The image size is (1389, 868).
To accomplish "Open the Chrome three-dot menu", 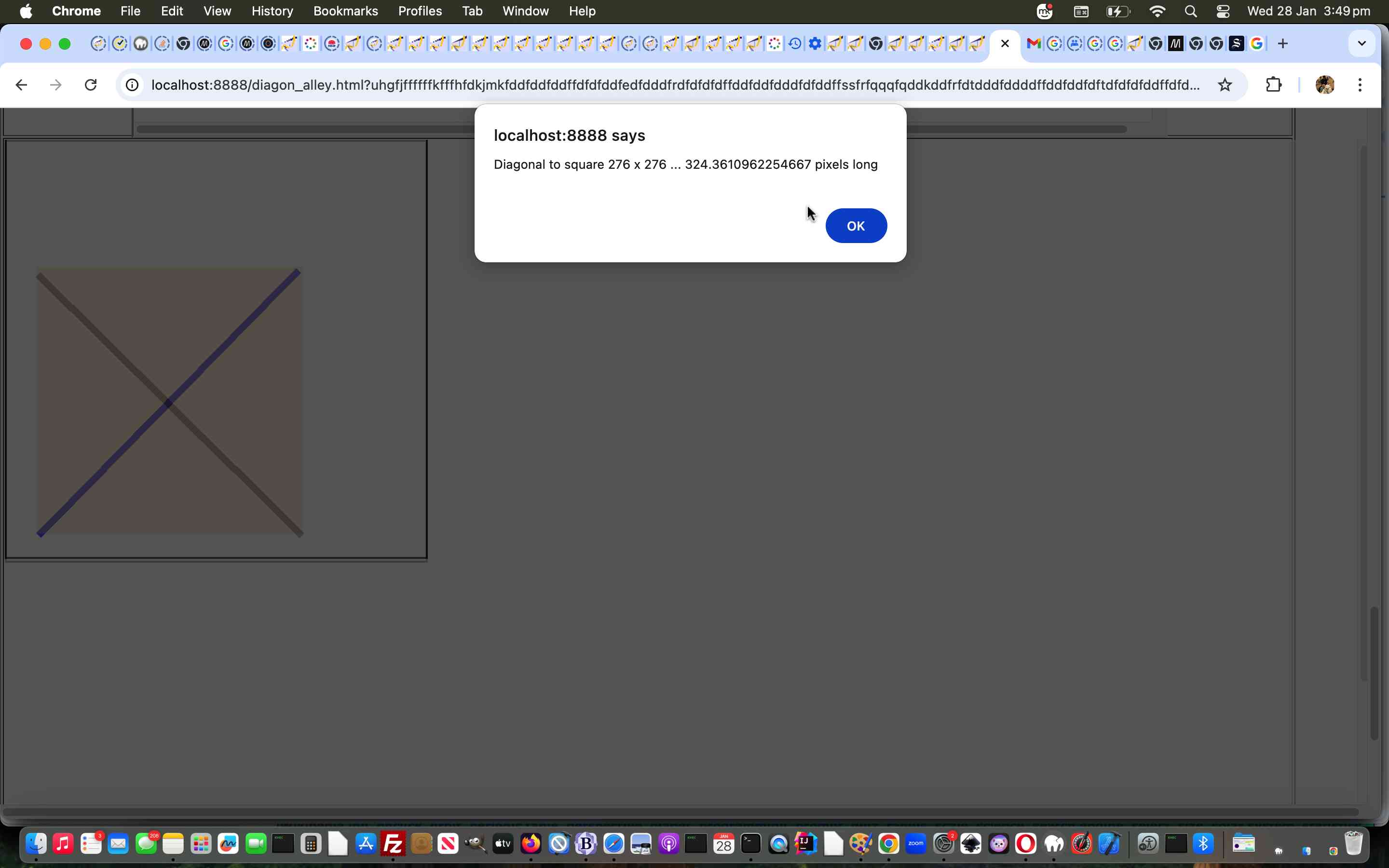I will pyautogui.click(x=1360, y=84).
